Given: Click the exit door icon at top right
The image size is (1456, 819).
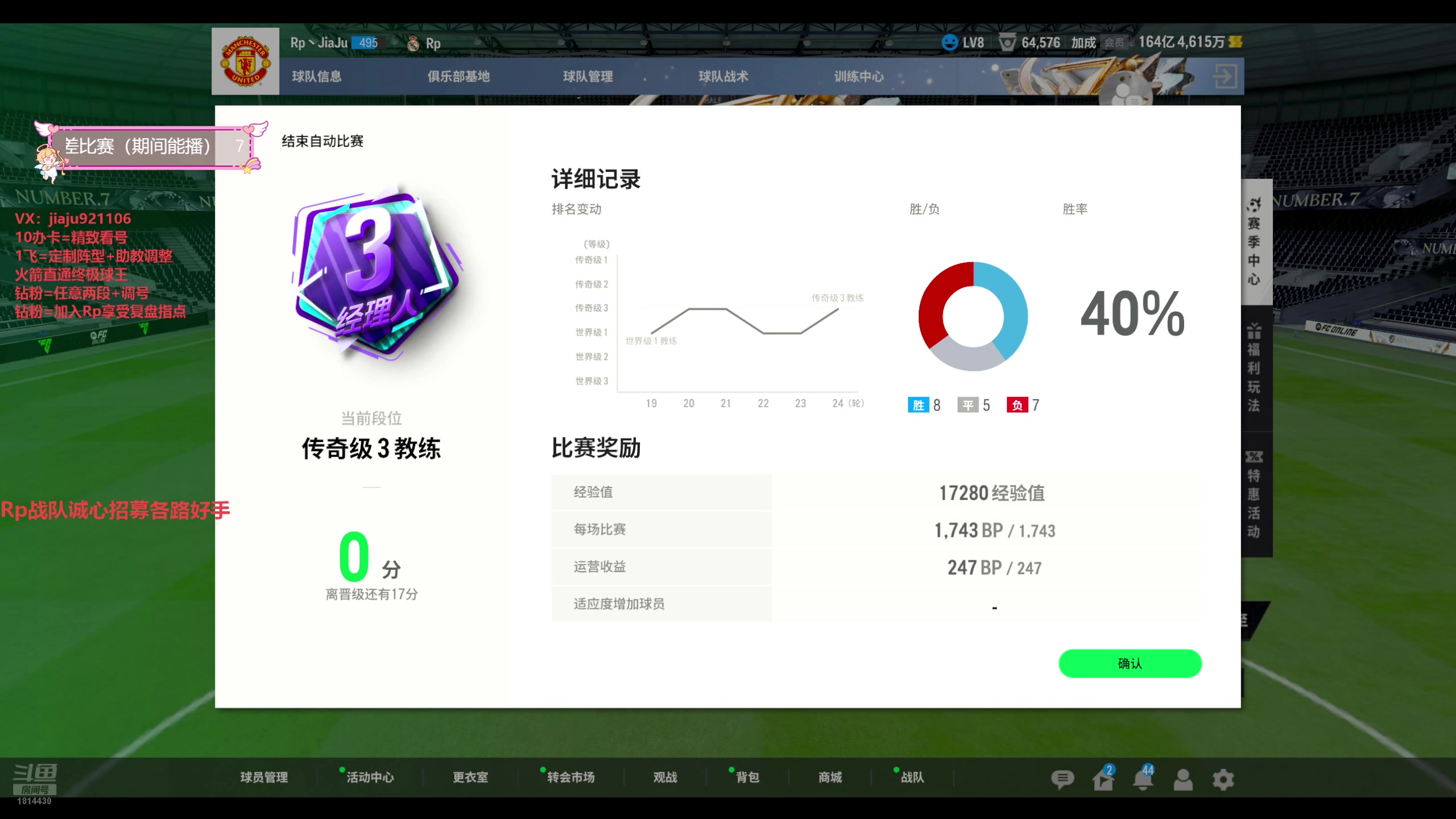Looking at the screenshot, I should (x=1225, y=76).
